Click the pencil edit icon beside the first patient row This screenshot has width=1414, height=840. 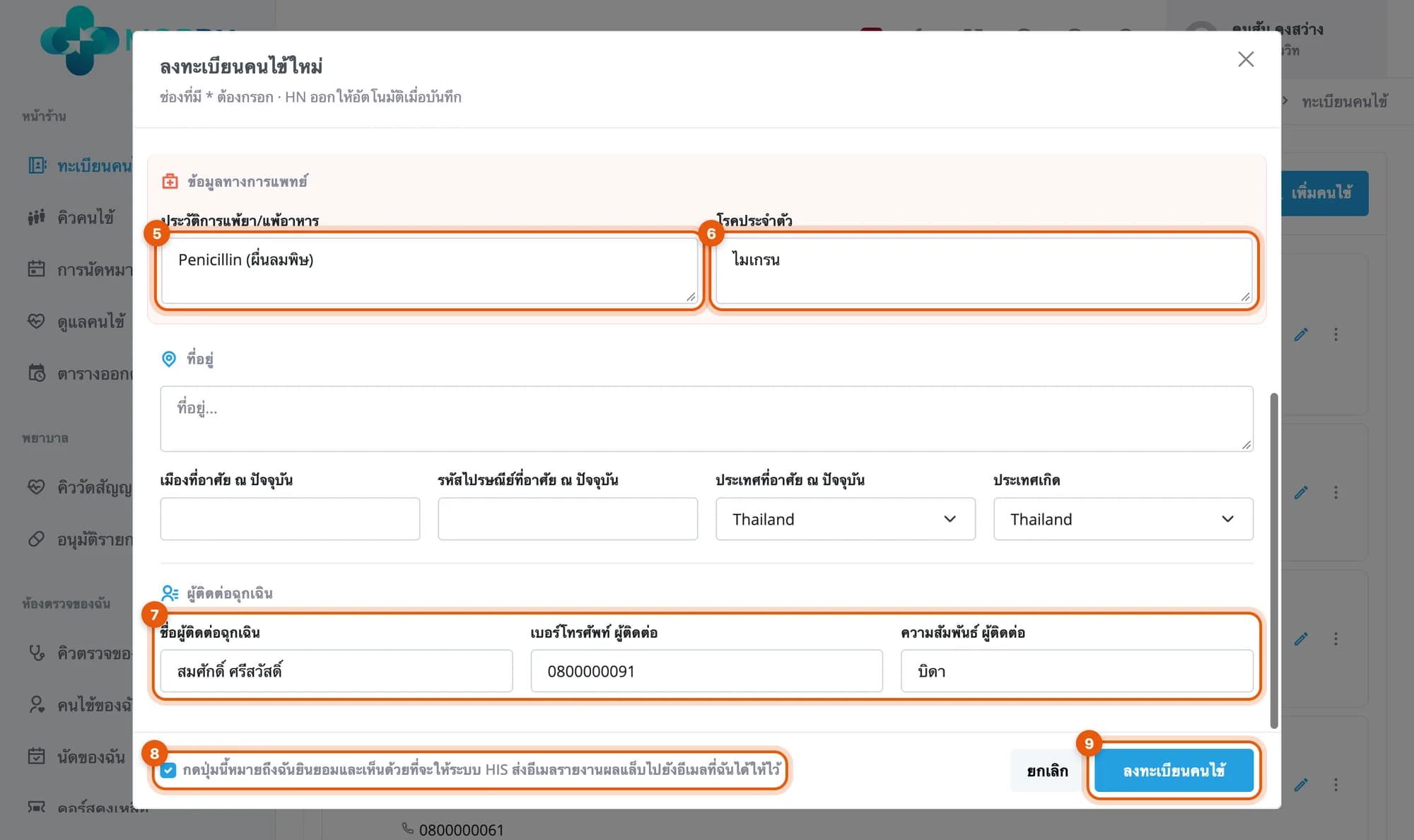1301,334
